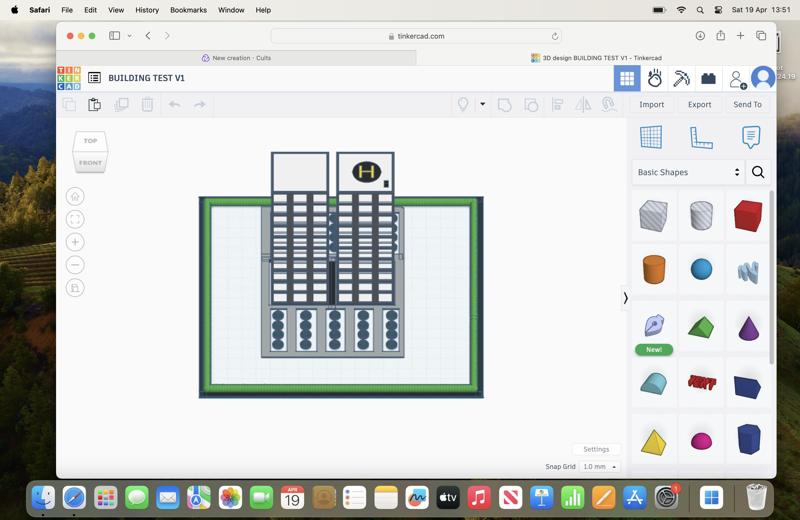Select the Ruler tool
Viewport: 800px width, 520px height.
[x=701, y=137]
